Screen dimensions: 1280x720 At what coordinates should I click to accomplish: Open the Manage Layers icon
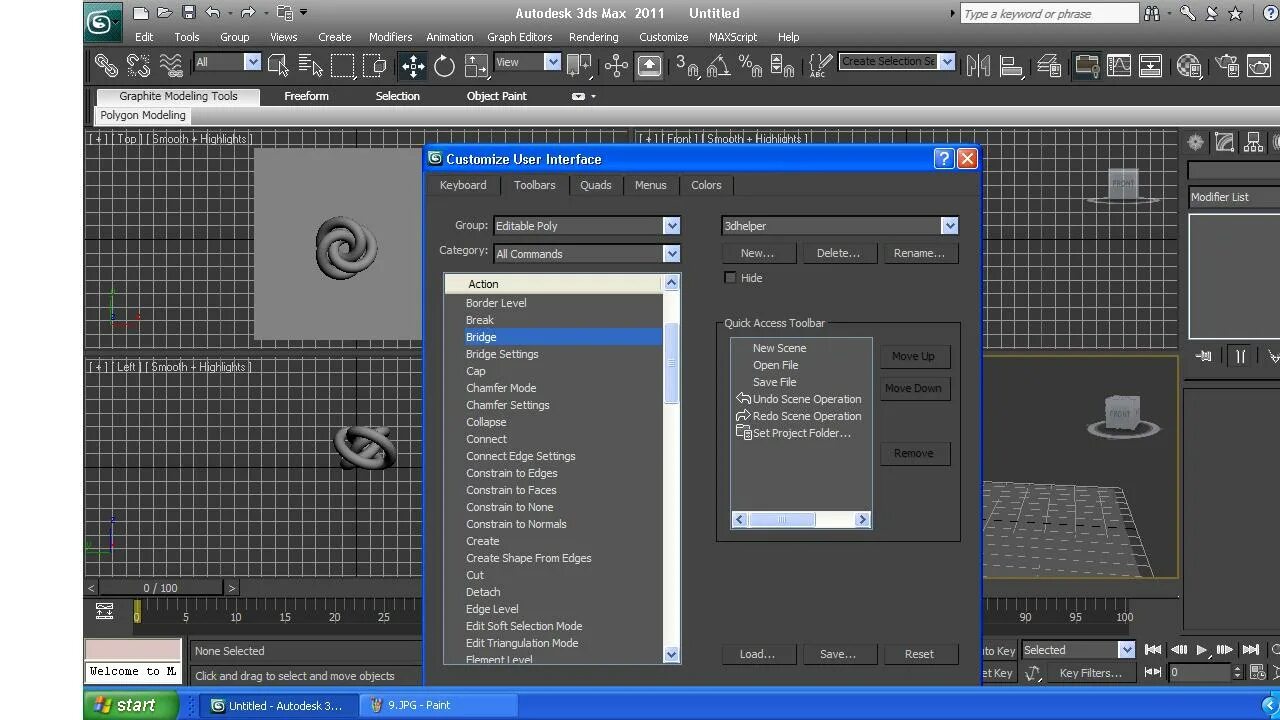1049,66
